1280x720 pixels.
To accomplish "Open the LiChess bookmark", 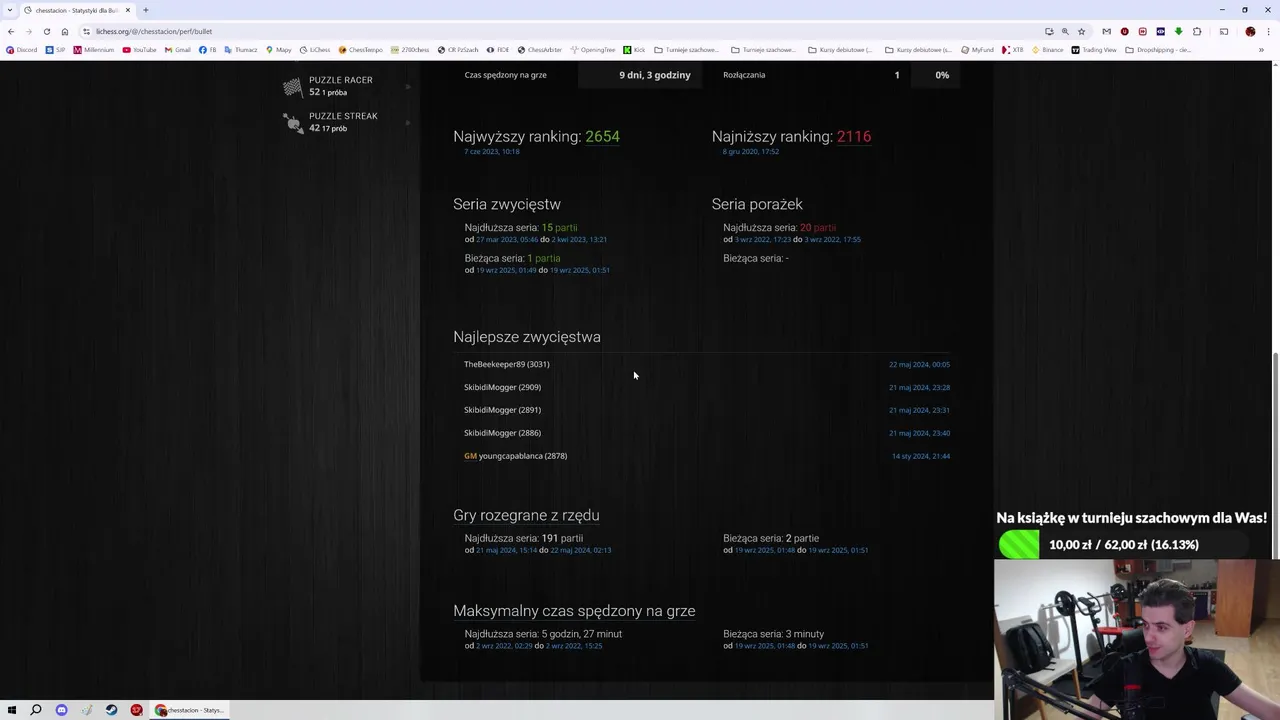I will coord(315,50).
